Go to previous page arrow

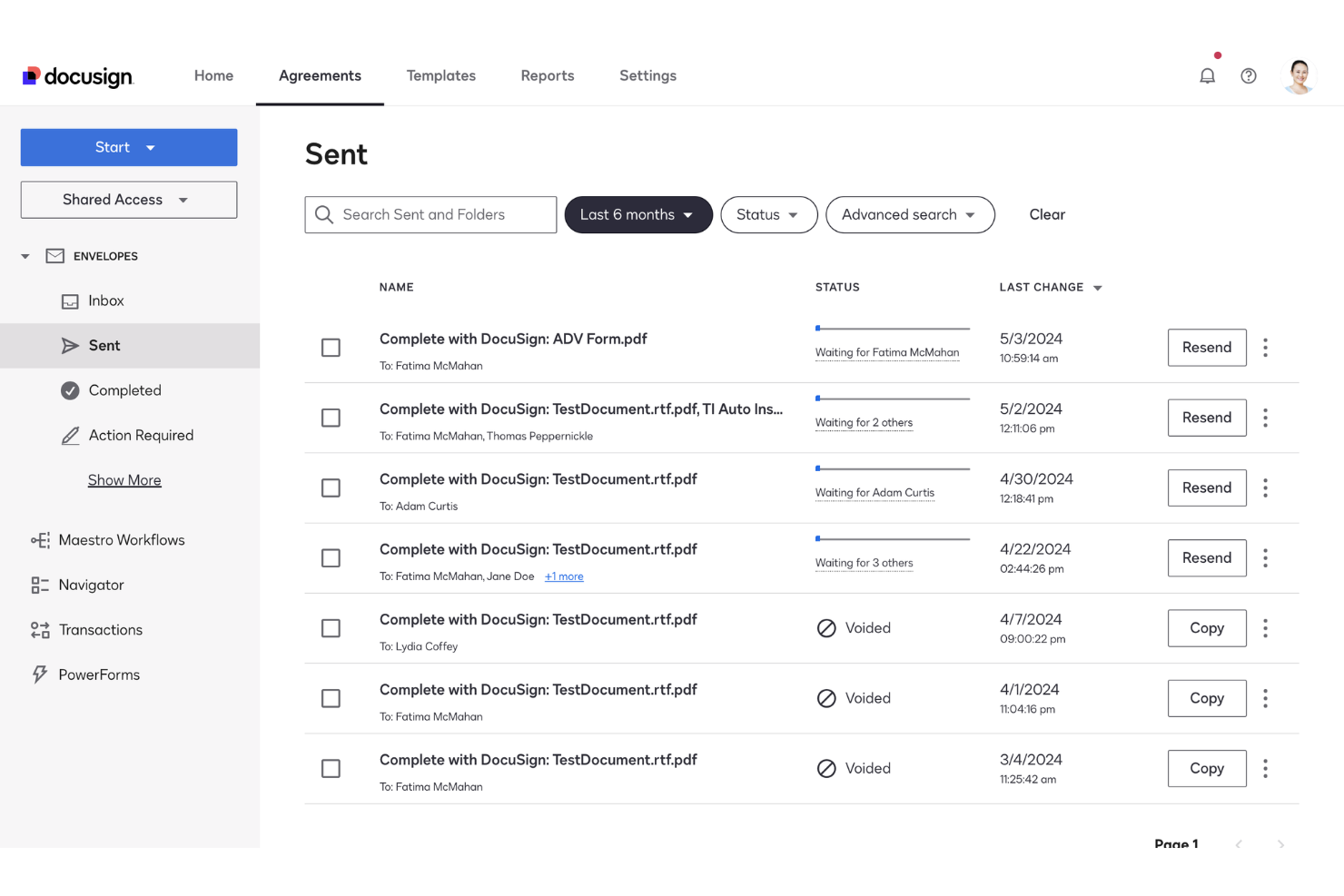pyautogui.click(x=1239, y=844)
